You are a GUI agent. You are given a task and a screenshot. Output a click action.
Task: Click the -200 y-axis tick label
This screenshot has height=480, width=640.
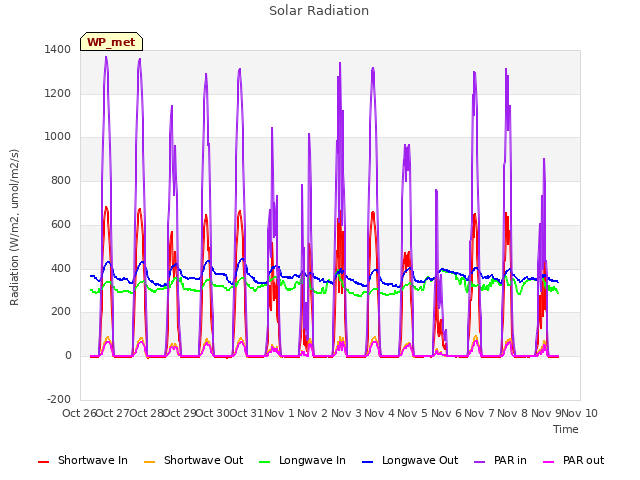pos(59,399)
